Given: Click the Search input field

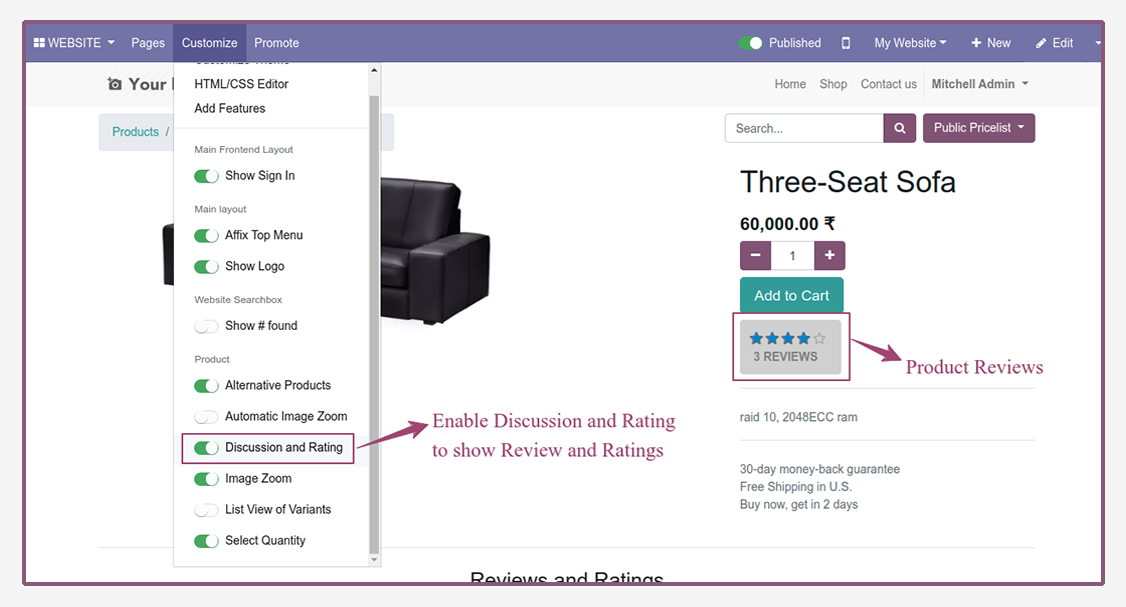Looking at the screenshot, I should 804,128.
